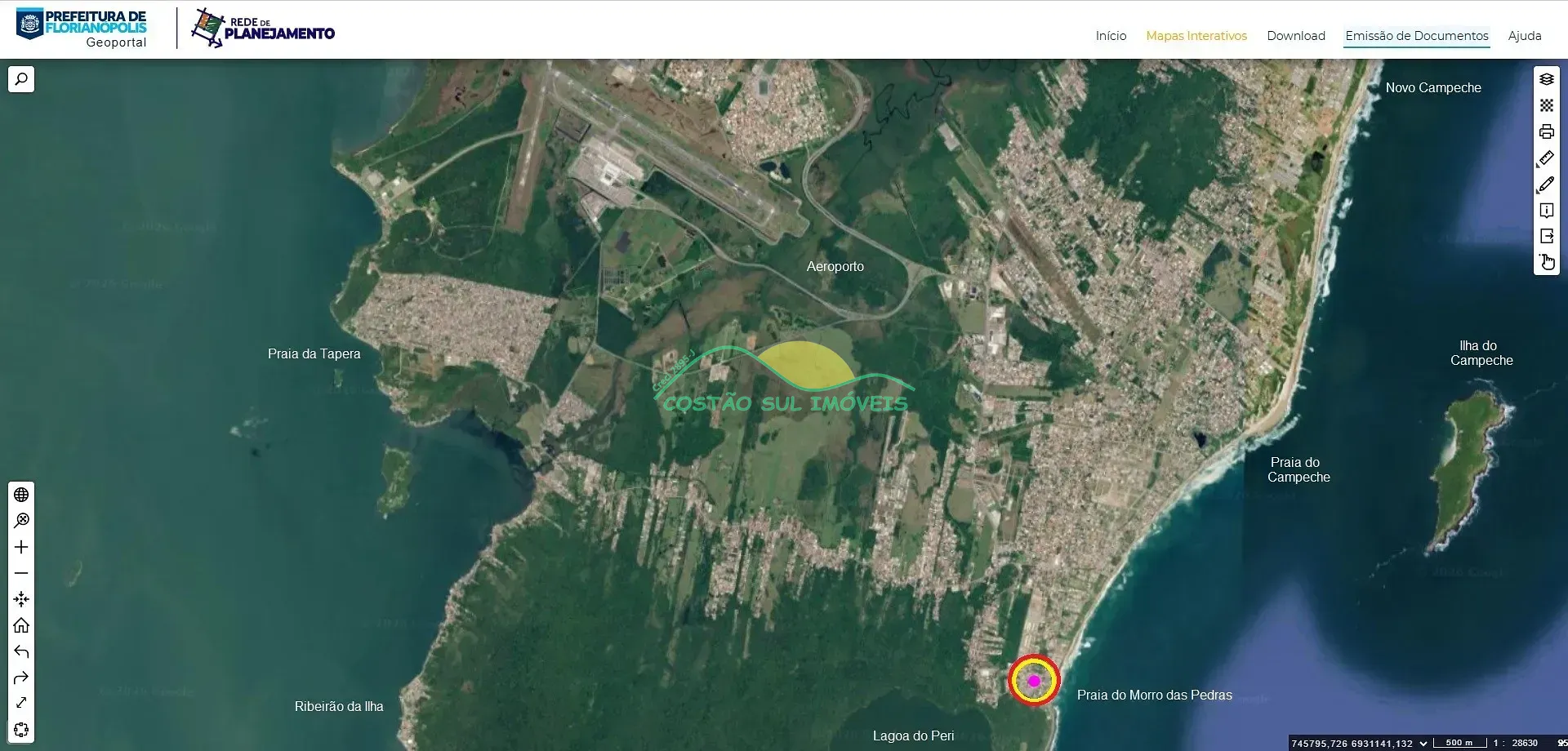
Task: Expand the coordinate system dropdown arrow
Action: click(x=1423, y=744)
